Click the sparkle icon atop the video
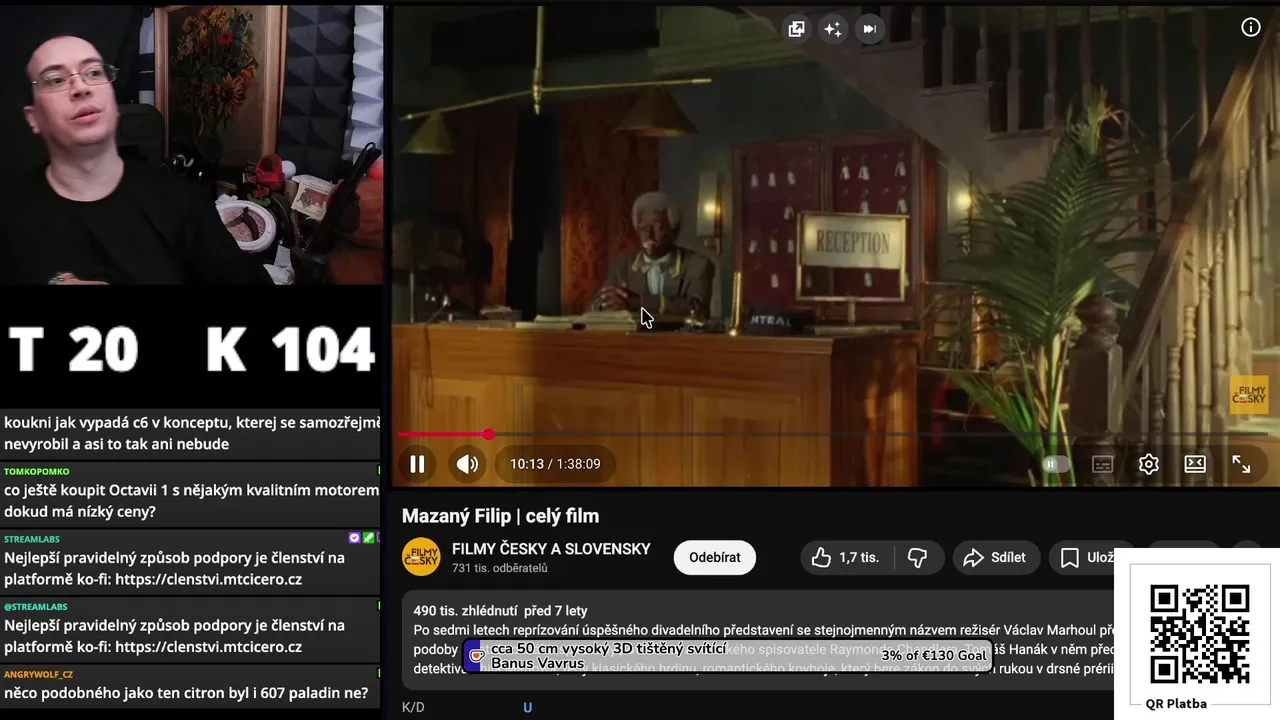Screen dimensions: 1280x720 click(x=832, y=29)
